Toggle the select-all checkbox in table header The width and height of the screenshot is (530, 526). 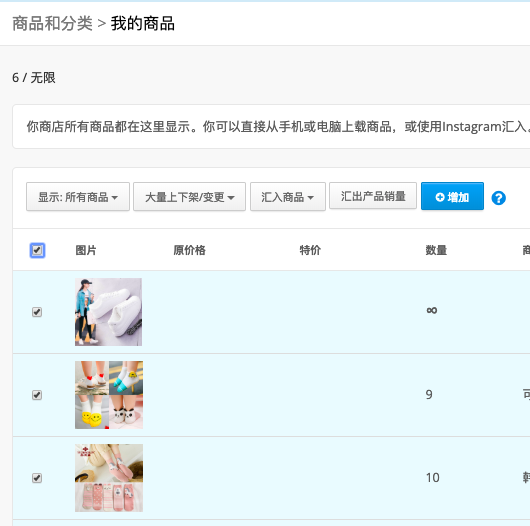click(37, 250)
